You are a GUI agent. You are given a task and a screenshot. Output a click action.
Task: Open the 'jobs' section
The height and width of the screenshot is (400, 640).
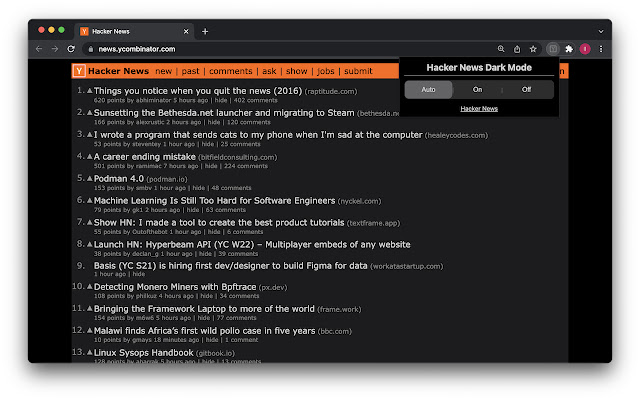[325, 71]
